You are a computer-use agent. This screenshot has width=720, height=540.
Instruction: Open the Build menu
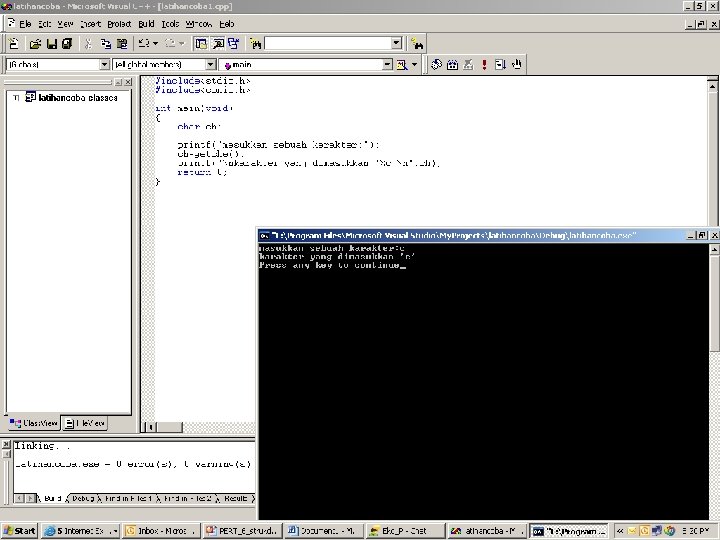146,23
